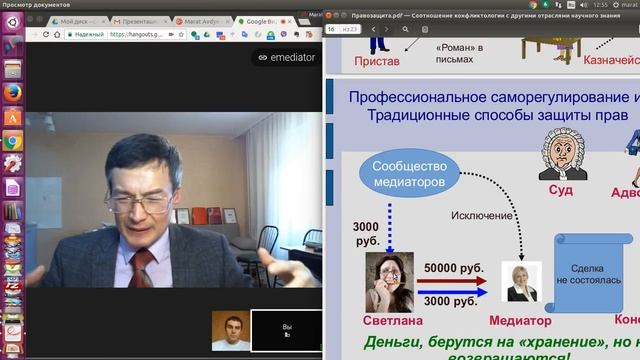This screenshot has width=640, height=360.
Task: Click the green lock extension icon
Action: click(271, 36)
